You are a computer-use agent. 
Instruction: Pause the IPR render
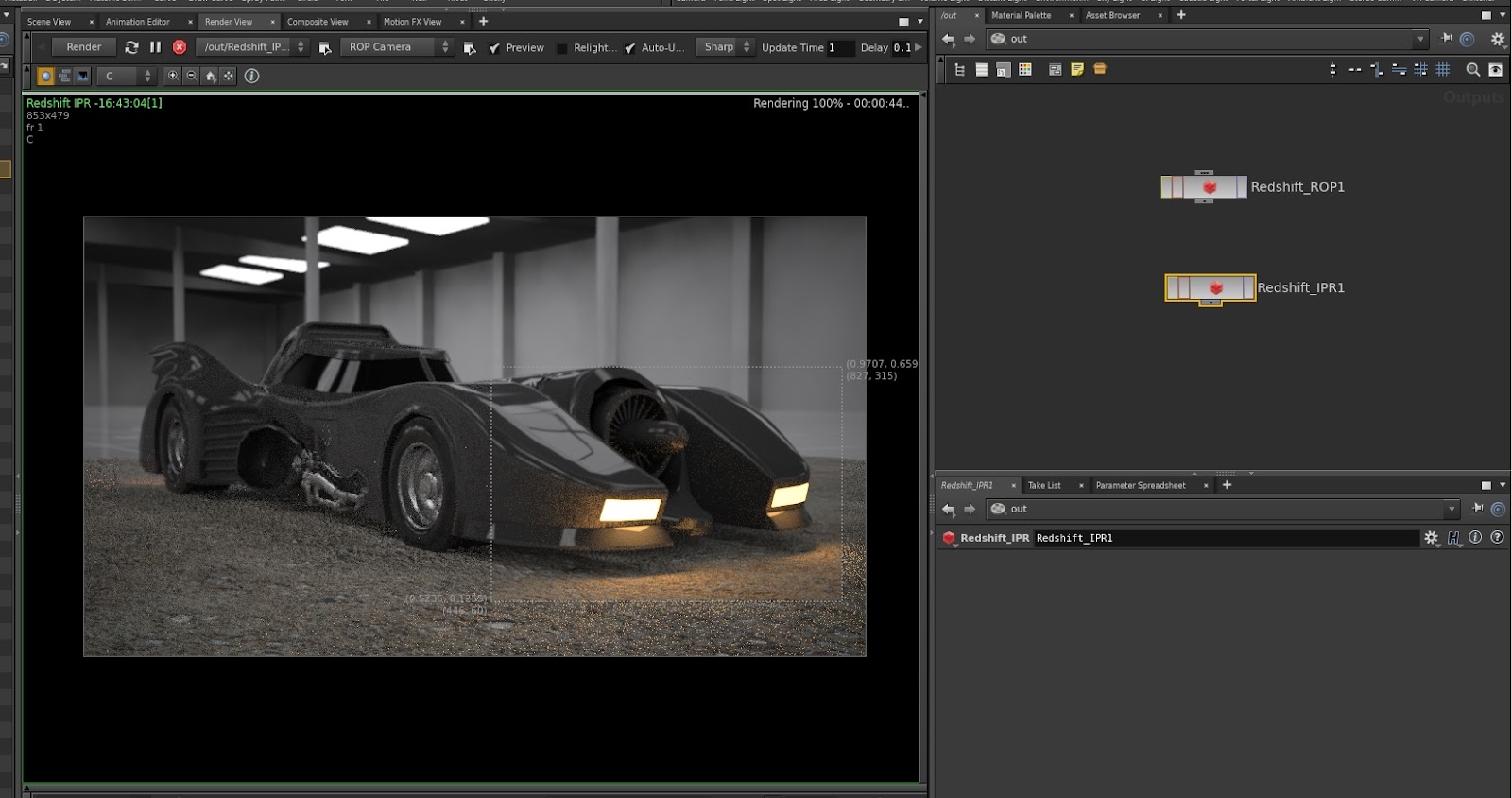click(155, 47)
